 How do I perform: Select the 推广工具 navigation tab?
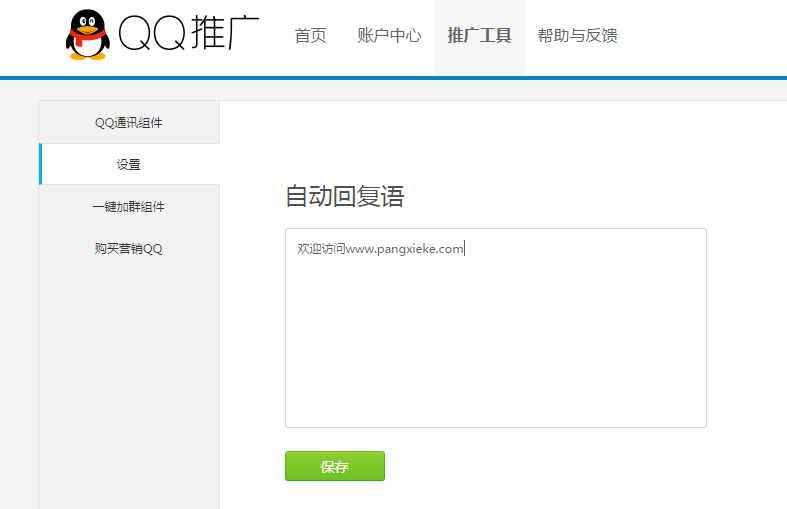(479, 36)
